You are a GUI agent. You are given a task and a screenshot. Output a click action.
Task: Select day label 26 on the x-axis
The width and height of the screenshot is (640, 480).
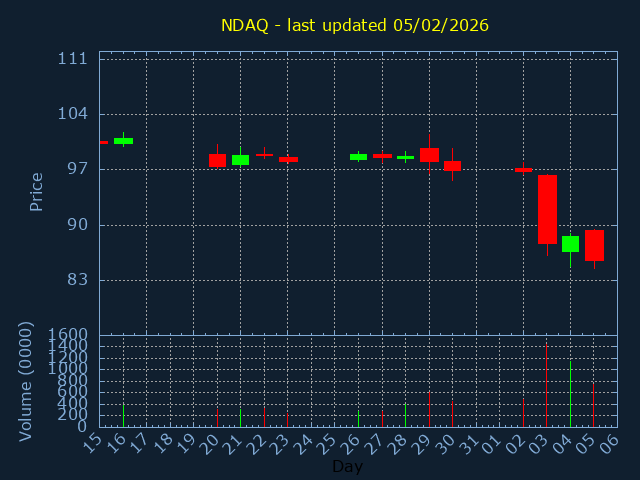pyautogui.click(x=351, y=444)
